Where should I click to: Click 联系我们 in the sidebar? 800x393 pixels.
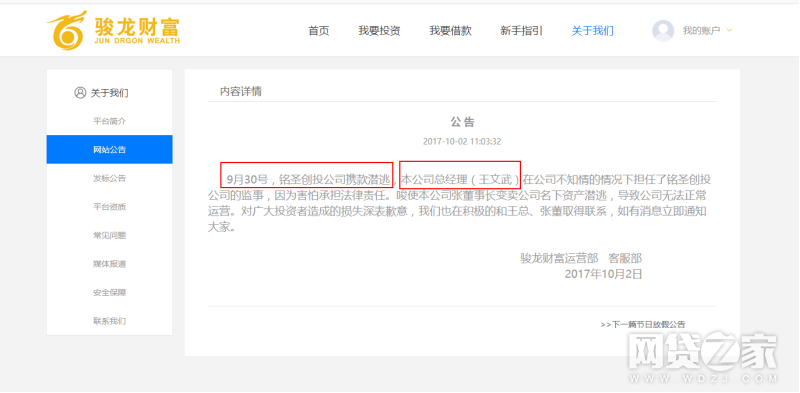(x=109, y=321)
